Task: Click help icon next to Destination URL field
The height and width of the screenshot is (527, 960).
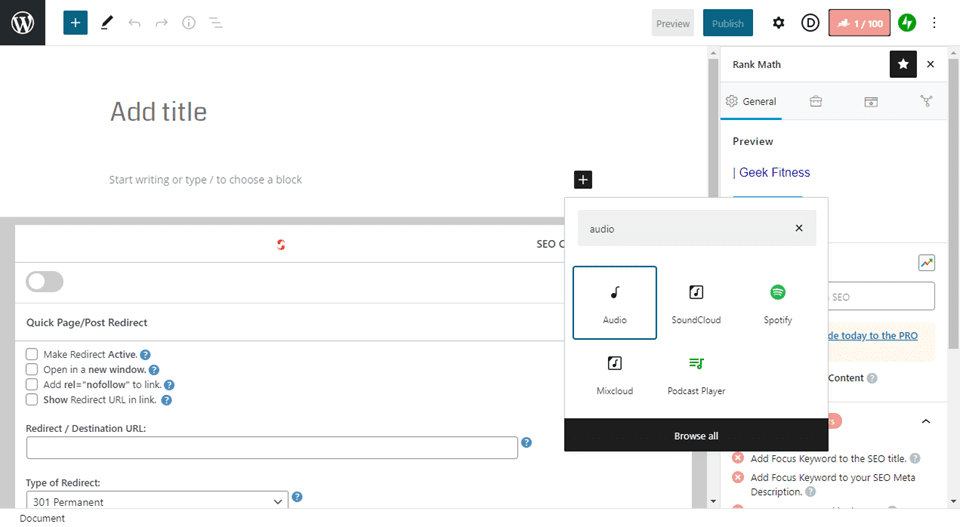Action: 527,443
